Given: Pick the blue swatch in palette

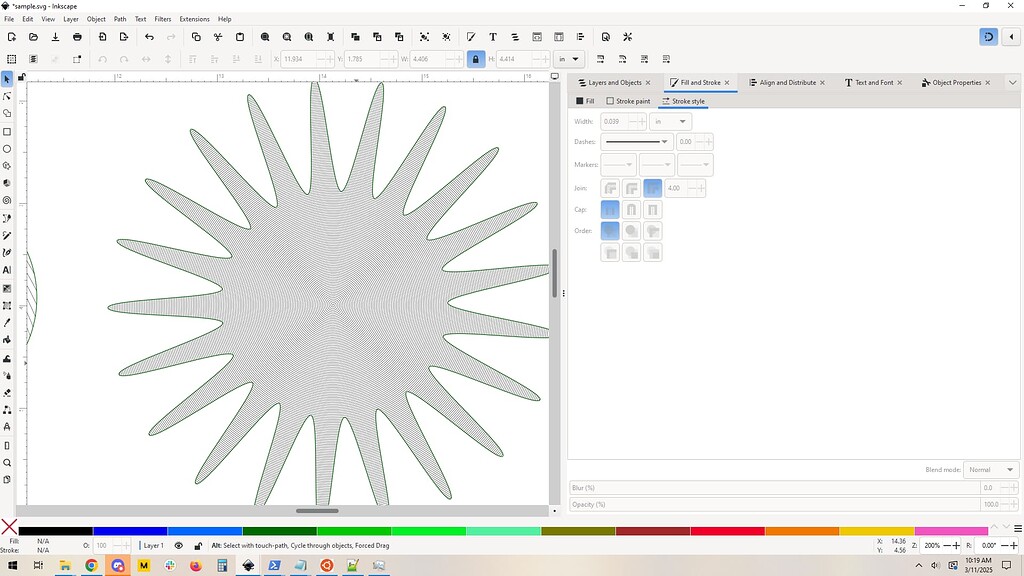Looking at the screenshot, I should 130,531.
